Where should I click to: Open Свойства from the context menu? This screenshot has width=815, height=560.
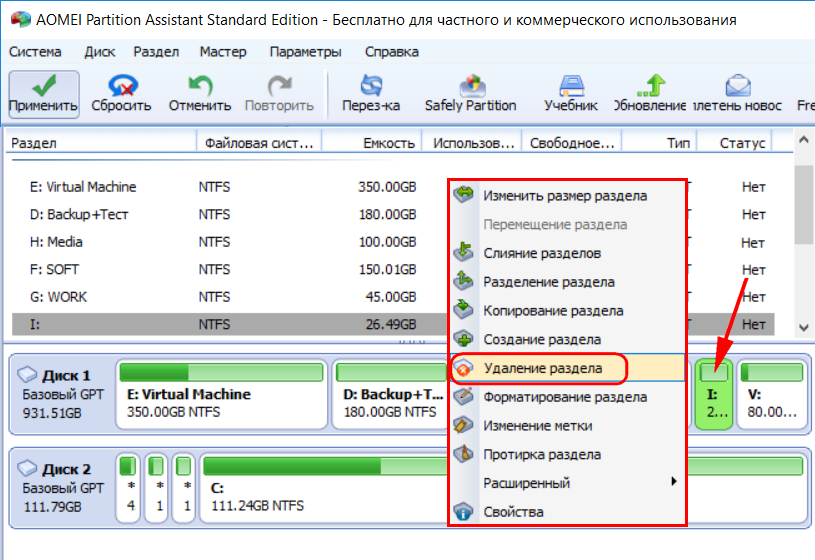coord(513,512)
